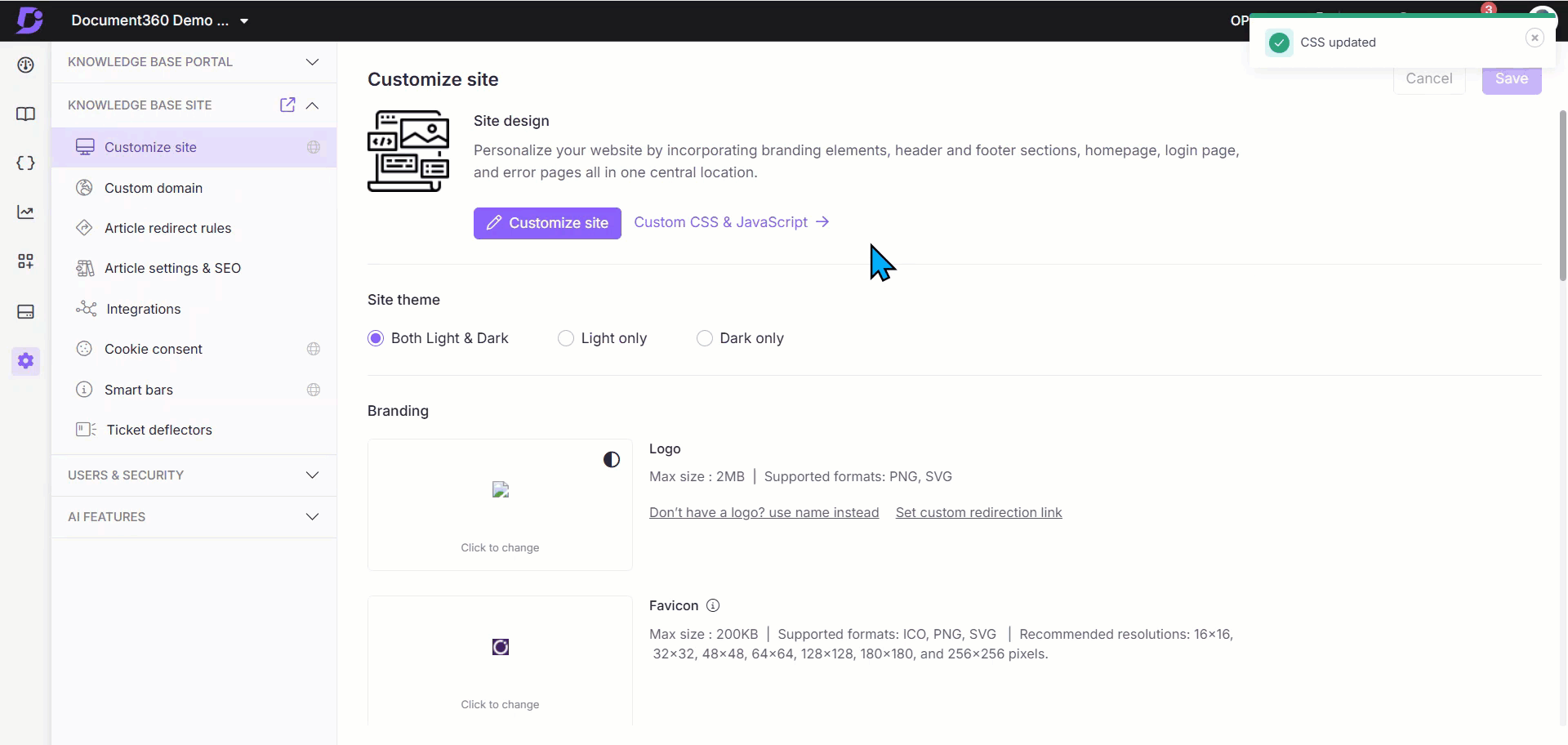Open Cookie consent settings

pos(194,349)
